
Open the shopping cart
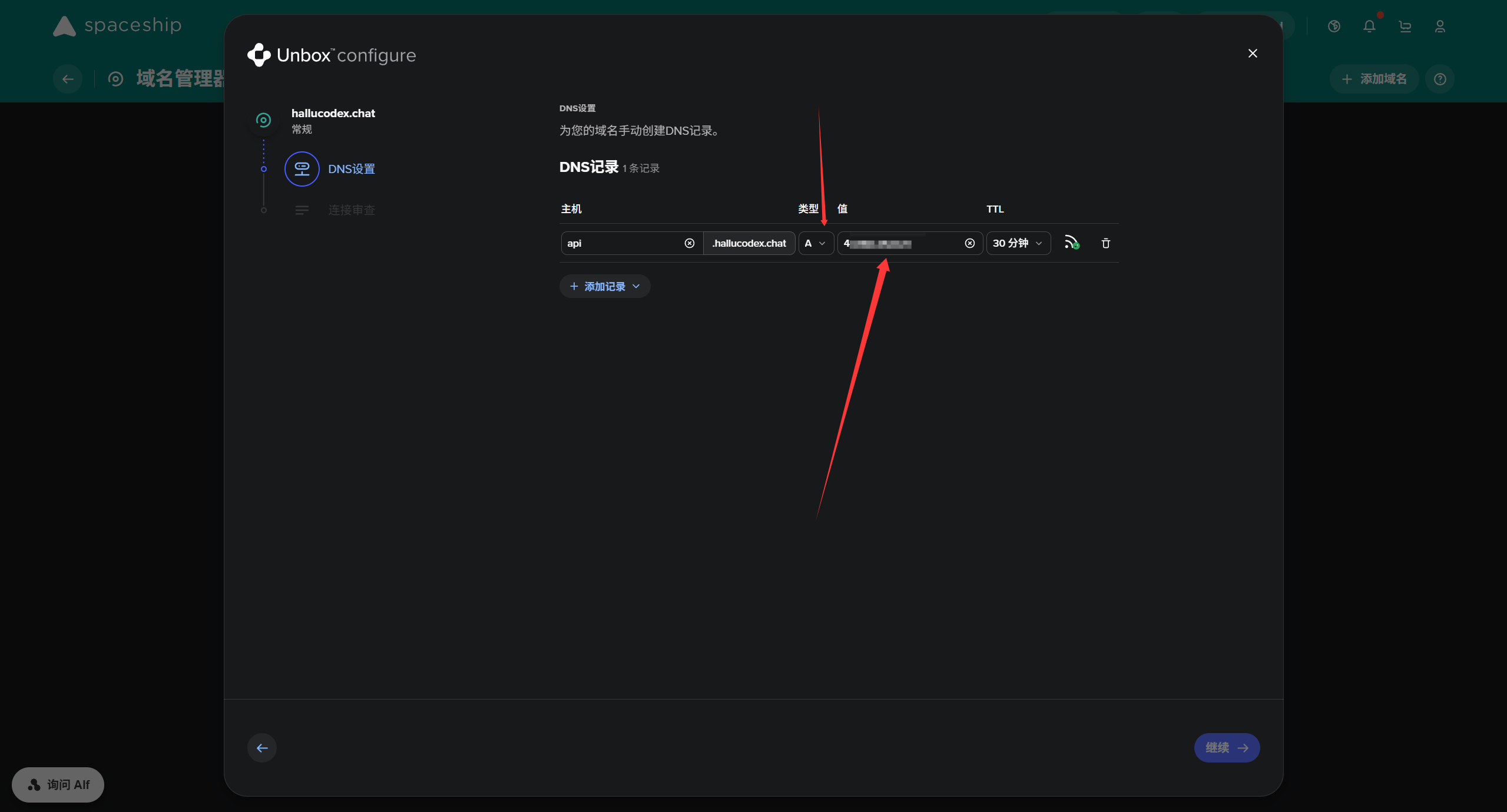point(1405,26)
